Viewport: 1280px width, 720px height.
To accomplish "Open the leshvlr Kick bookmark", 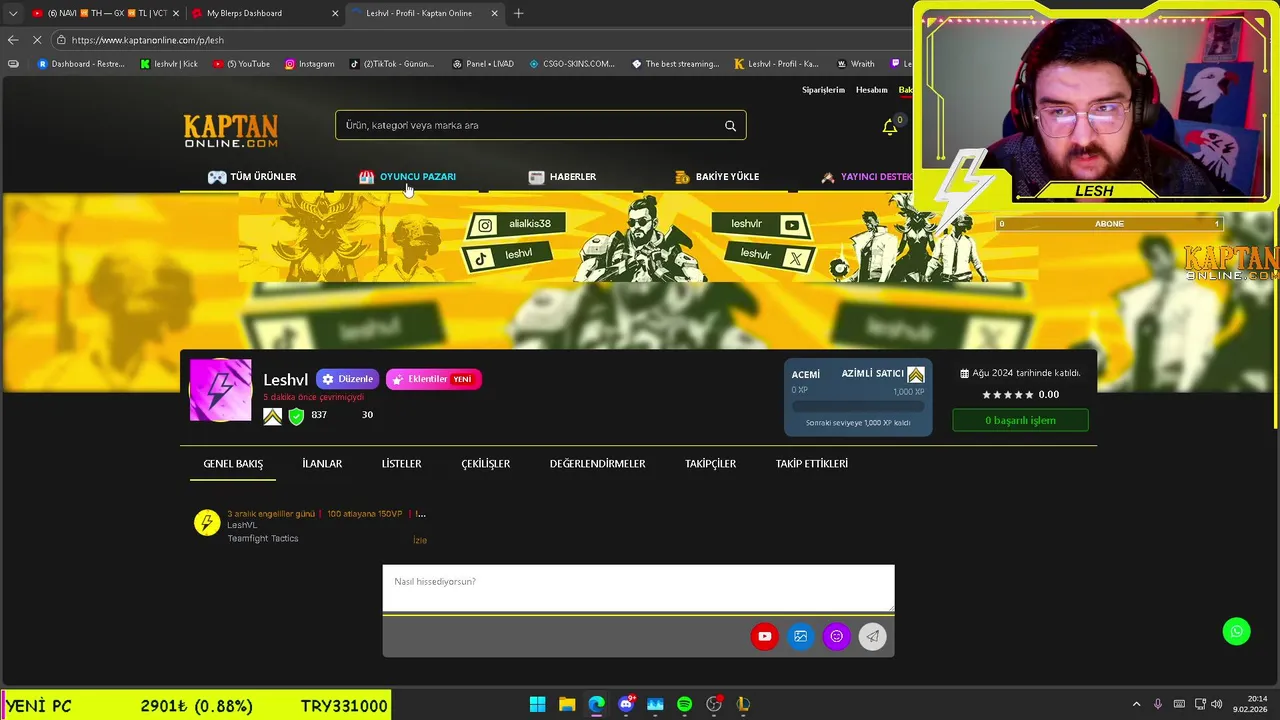I will pyautogui.click(x=168, y=64).
